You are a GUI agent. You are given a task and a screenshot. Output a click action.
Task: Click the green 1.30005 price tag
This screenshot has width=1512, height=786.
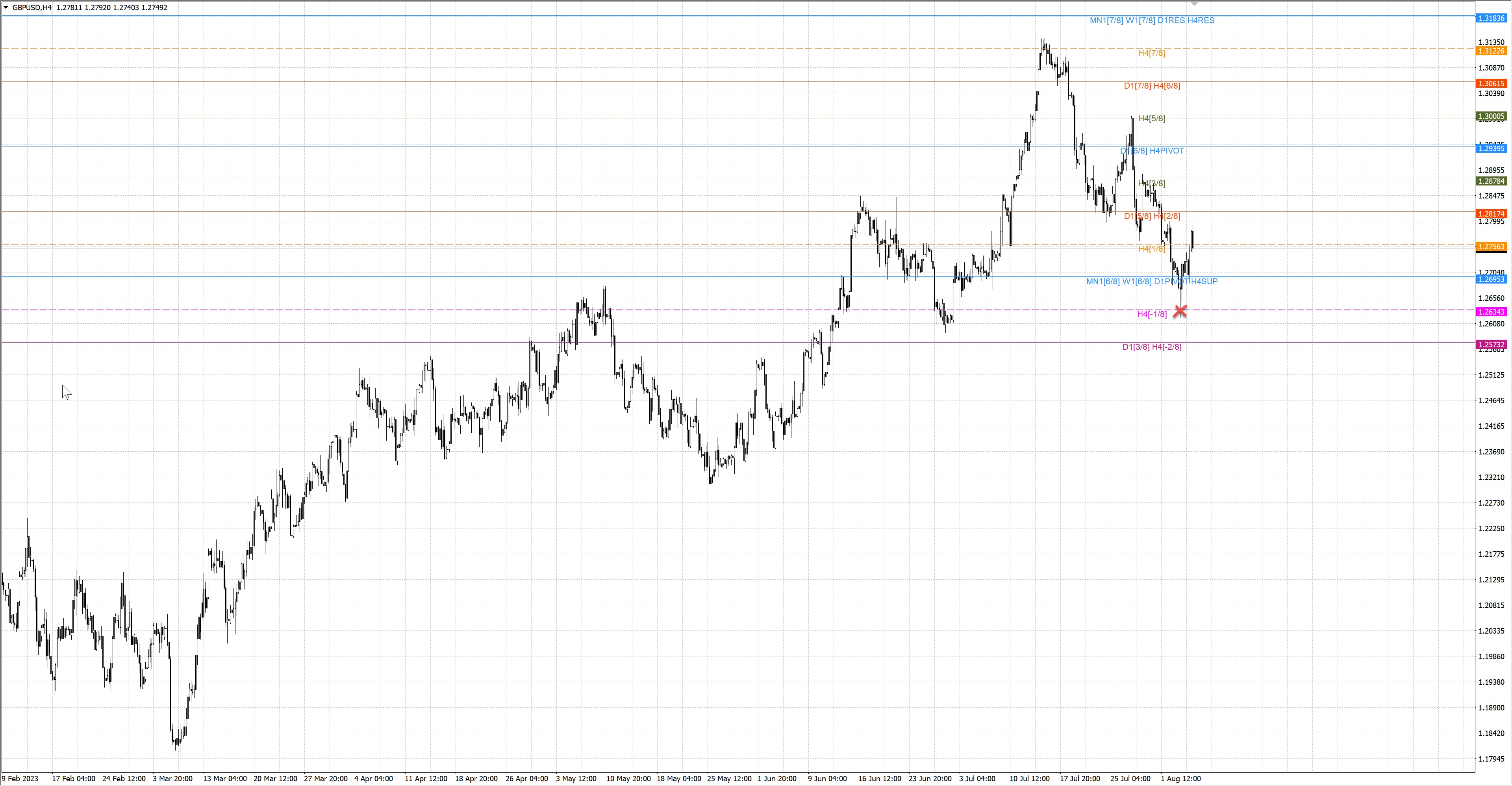(1491, 116)
